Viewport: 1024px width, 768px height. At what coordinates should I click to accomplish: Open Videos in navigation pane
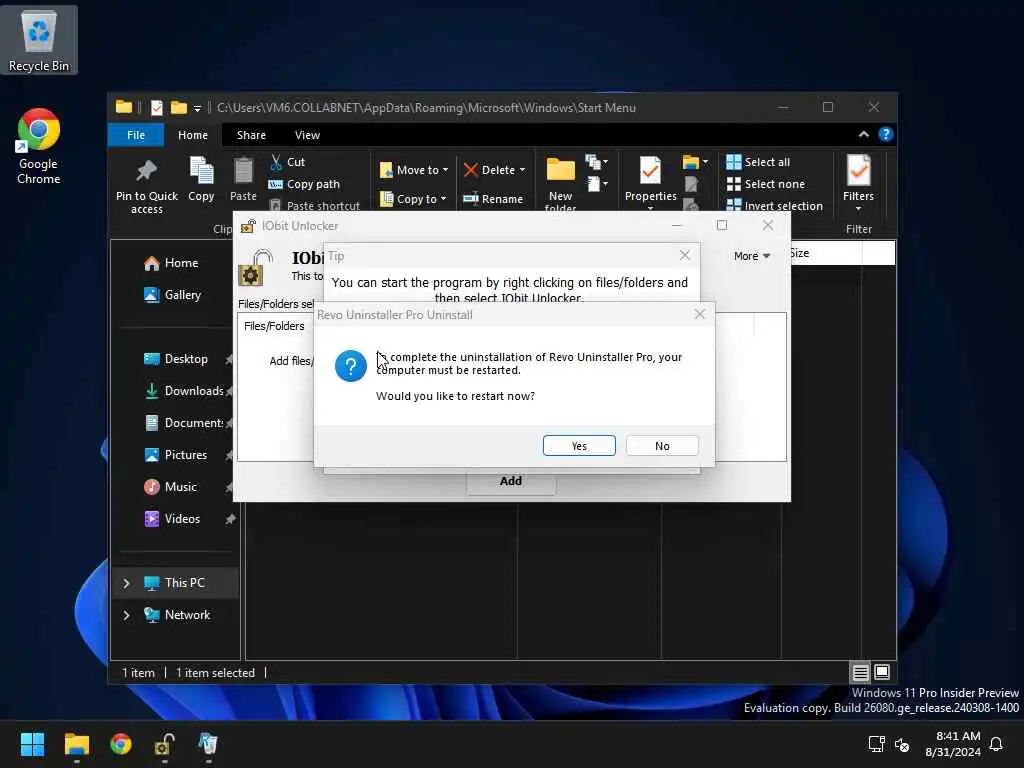pos(172,519)
